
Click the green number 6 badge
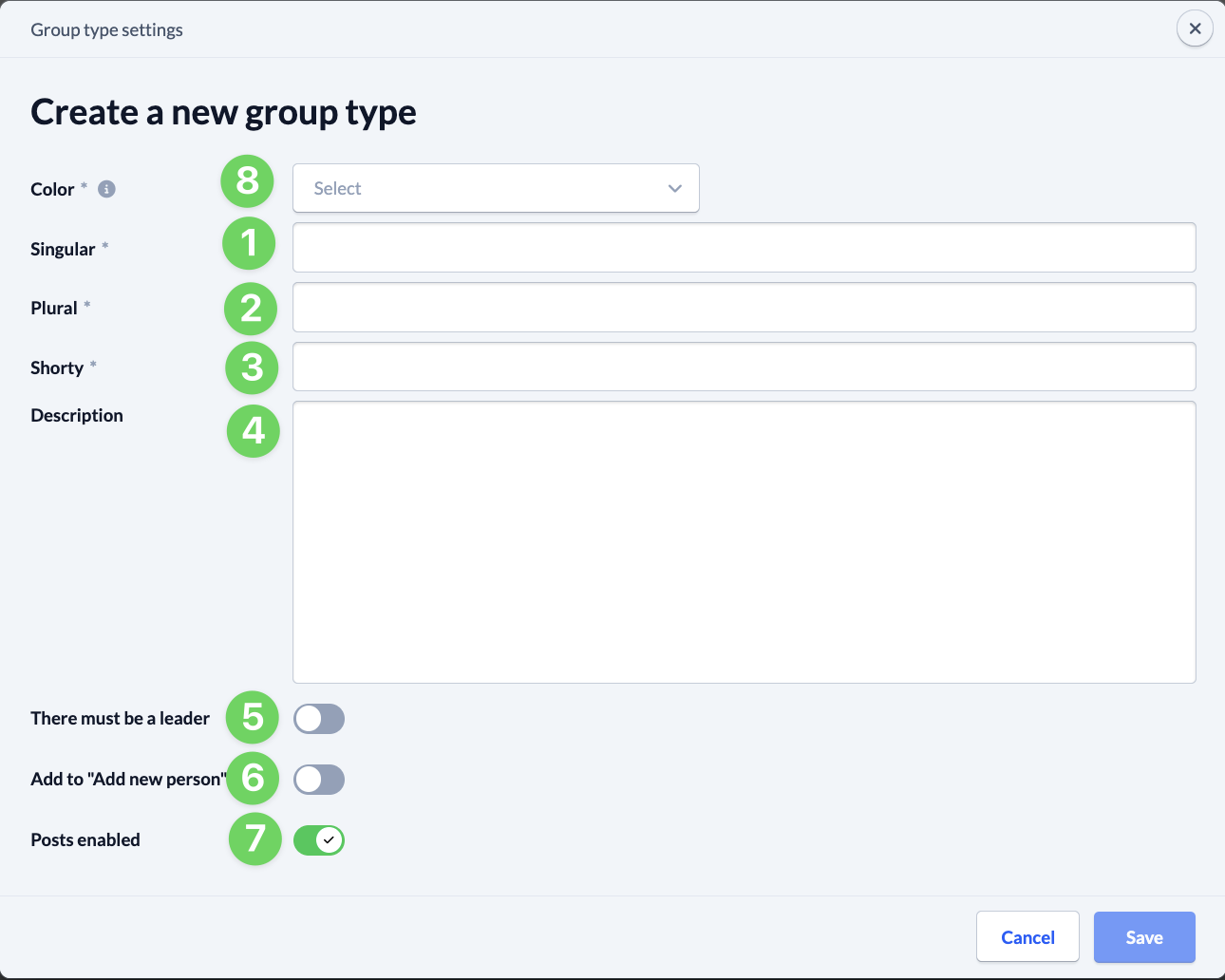(x=253, y=778)
